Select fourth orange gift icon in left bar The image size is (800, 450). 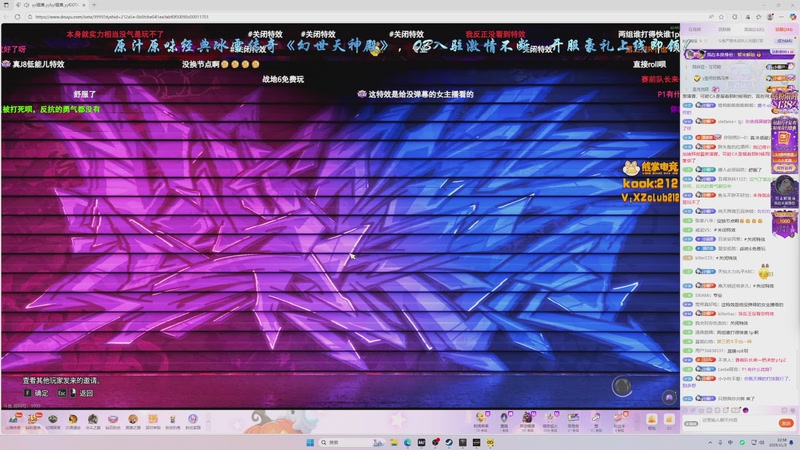[x=73, y=420]
